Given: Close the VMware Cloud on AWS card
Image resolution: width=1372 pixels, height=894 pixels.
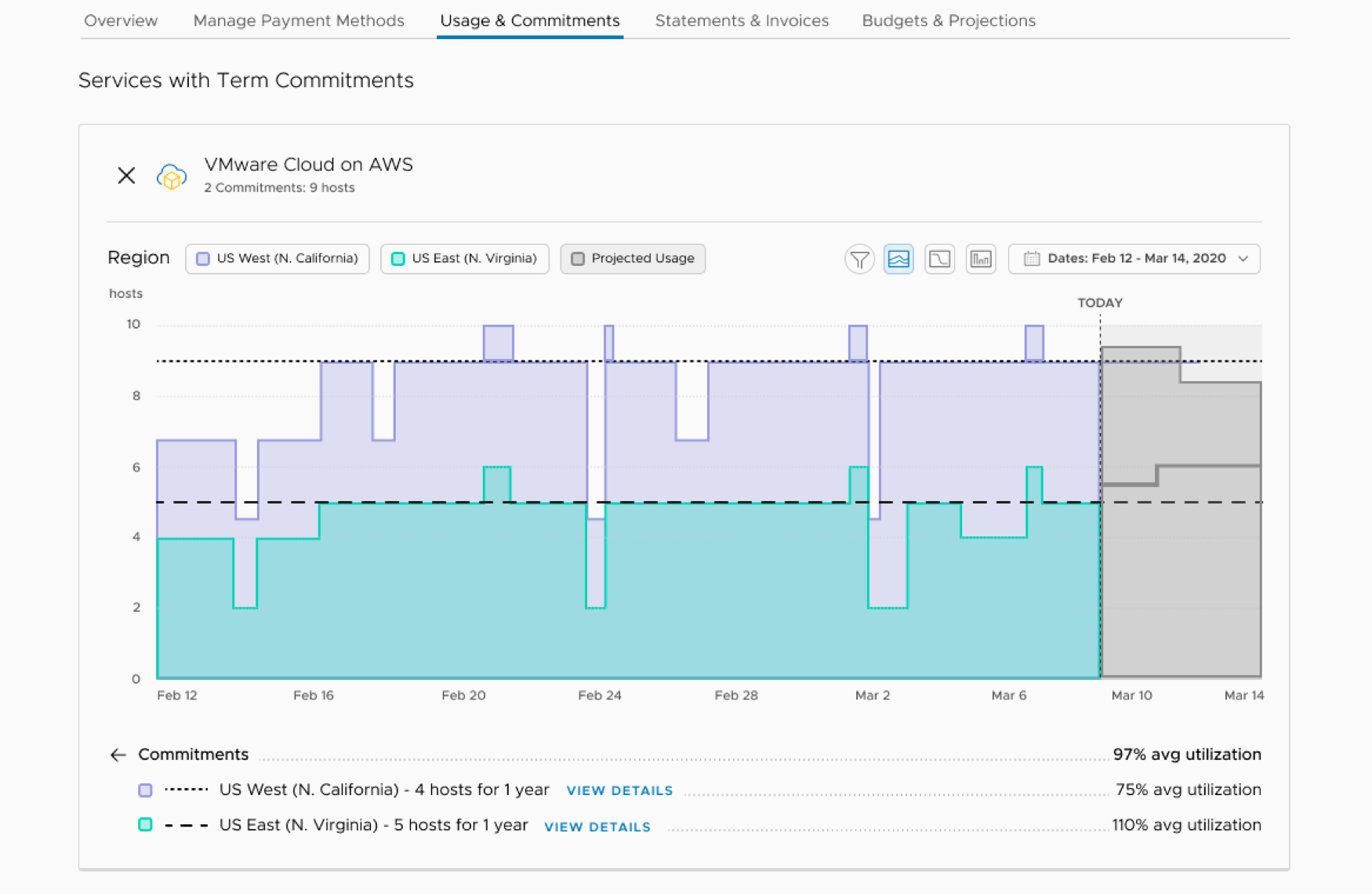Looking at the screenshot, I should click(126, 176).
